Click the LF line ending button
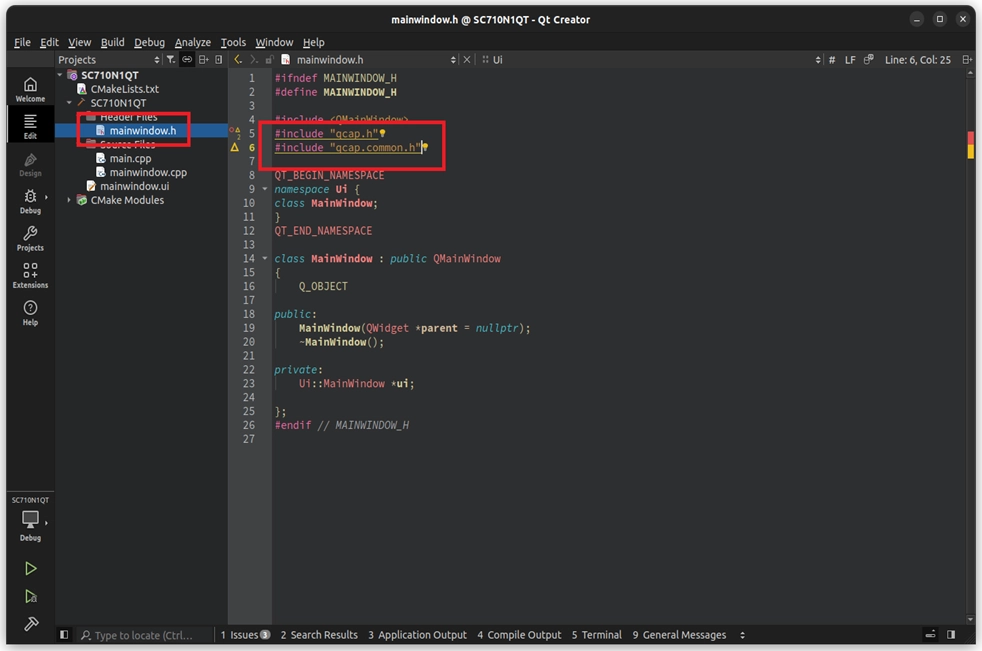Viewport: 982px width, 651px height. 850,60
